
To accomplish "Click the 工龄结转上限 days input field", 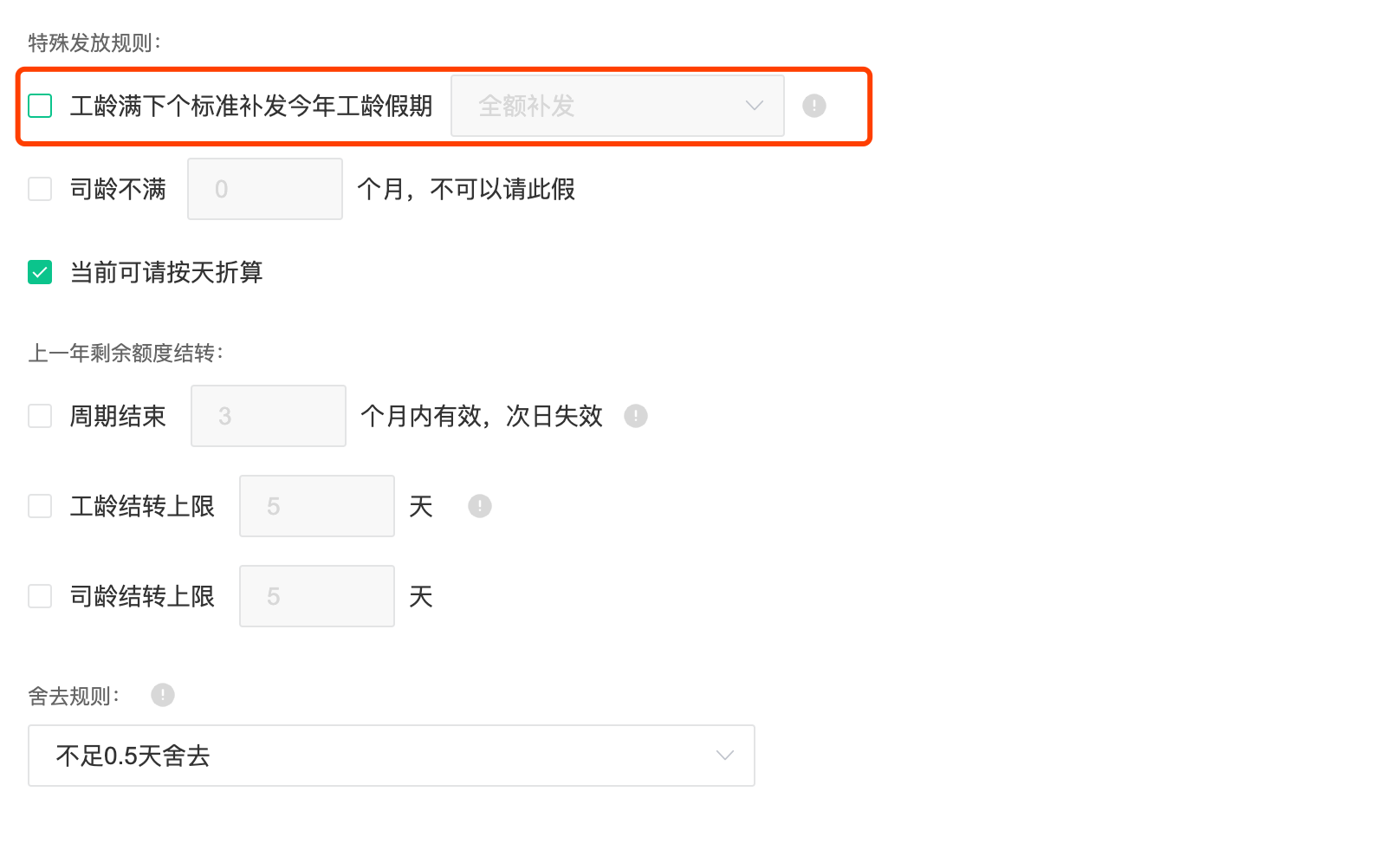I will [317, 506].
